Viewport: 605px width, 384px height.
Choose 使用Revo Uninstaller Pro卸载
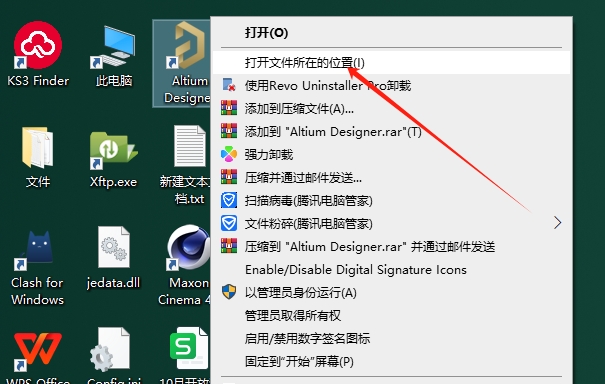pos(391,85)
